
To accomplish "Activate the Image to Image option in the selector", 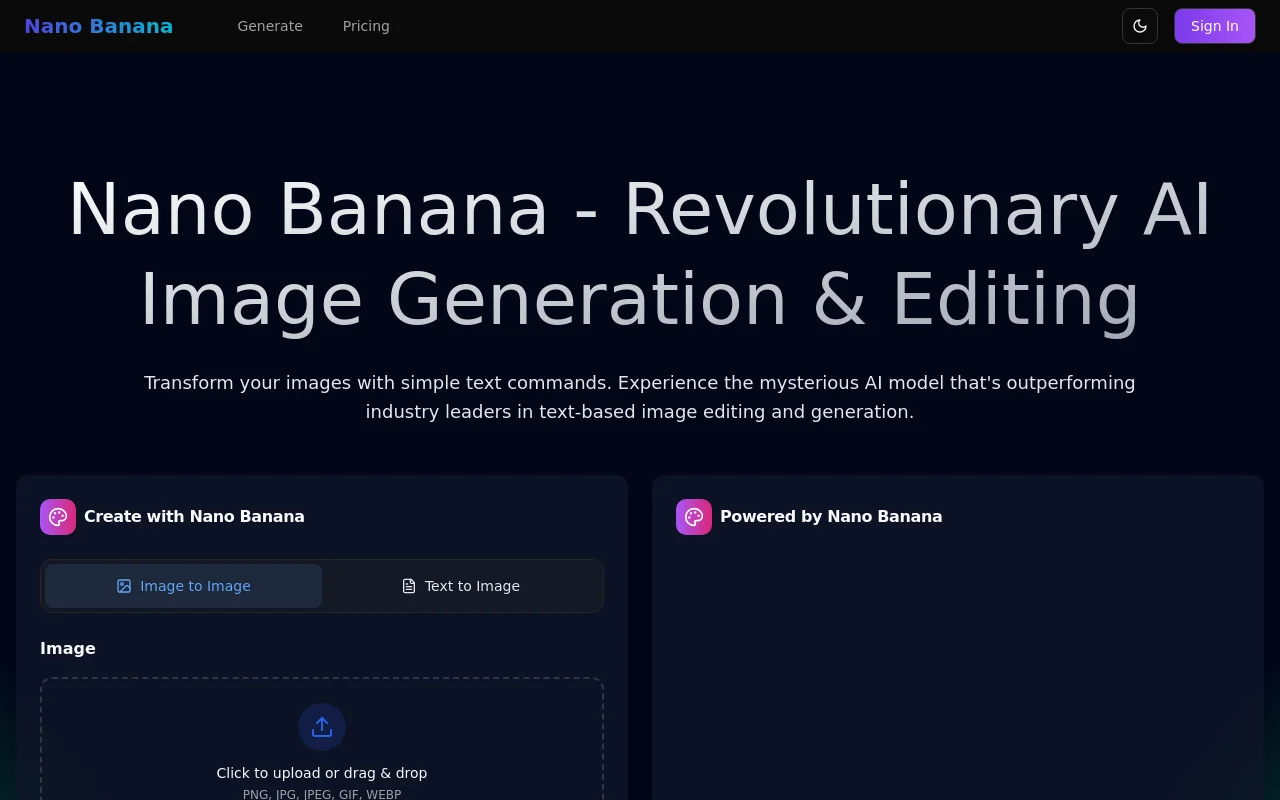I will pos(183,586).
